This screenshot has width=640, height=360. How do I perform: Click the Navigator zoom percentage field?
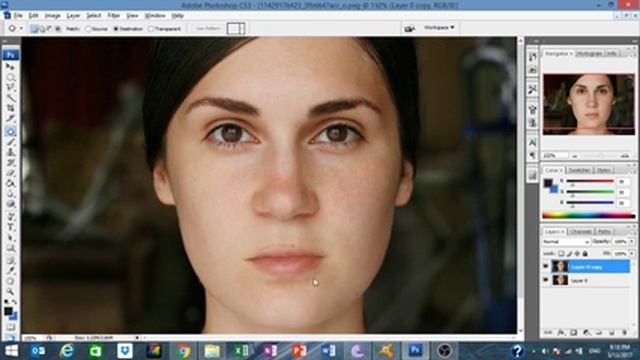point(555,156)
